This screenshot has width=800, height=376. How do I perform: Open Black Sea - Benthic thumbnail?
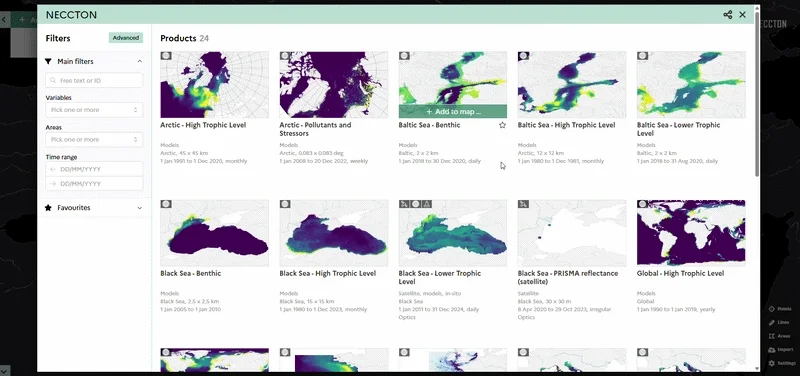point(214,233)
